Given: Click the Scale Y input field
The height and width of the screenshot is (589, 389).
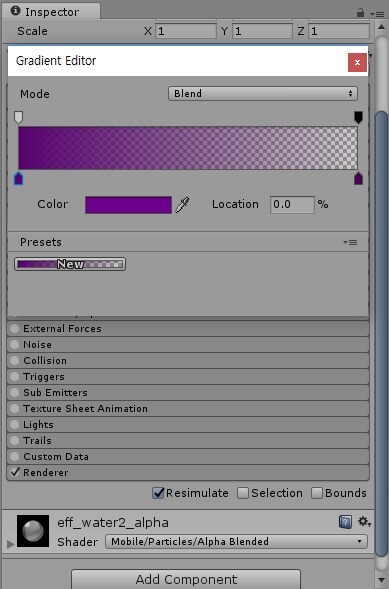Looking at the screenshot, I should [262, 31].
